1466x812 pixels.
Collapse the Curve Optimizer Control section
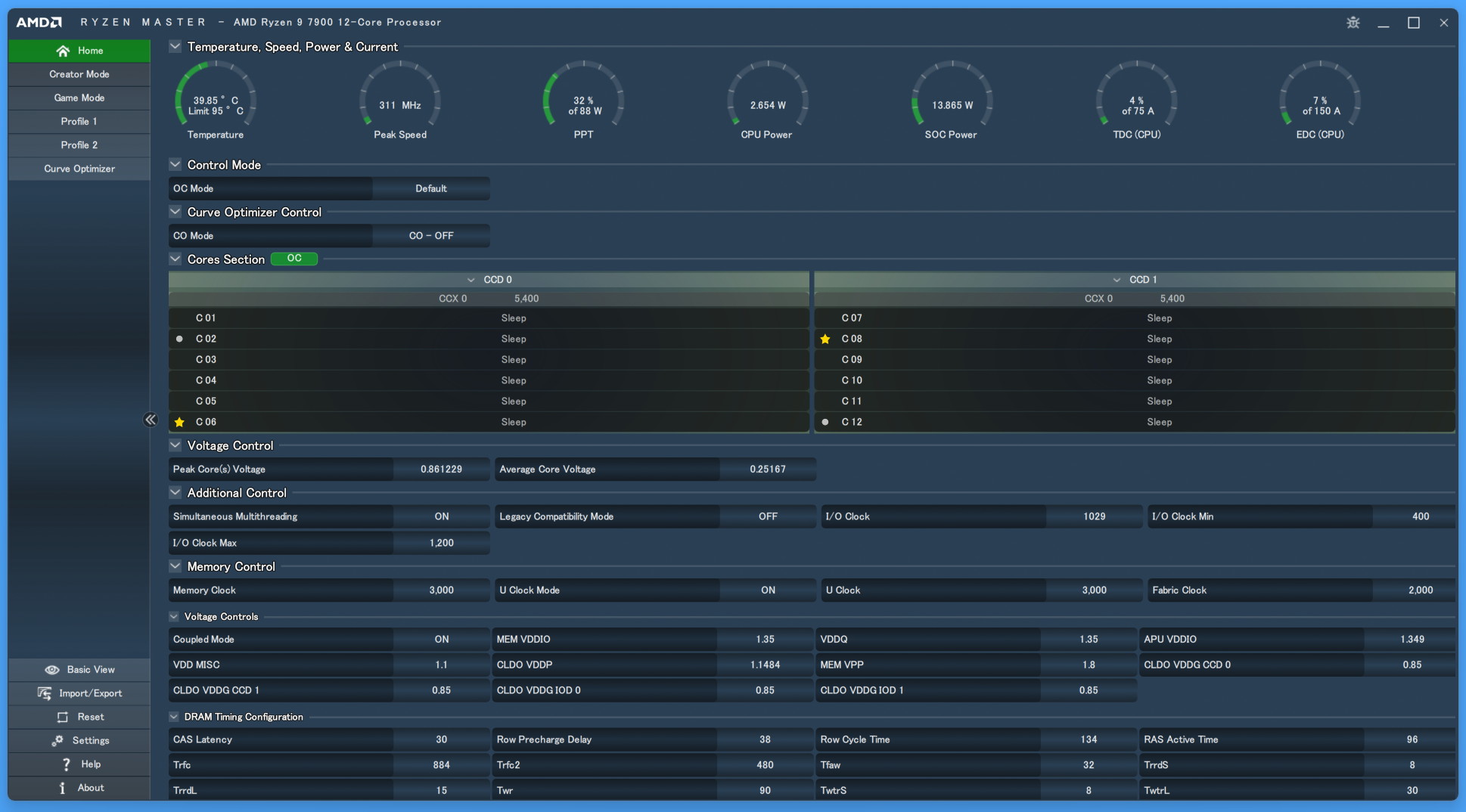(175, 212)
